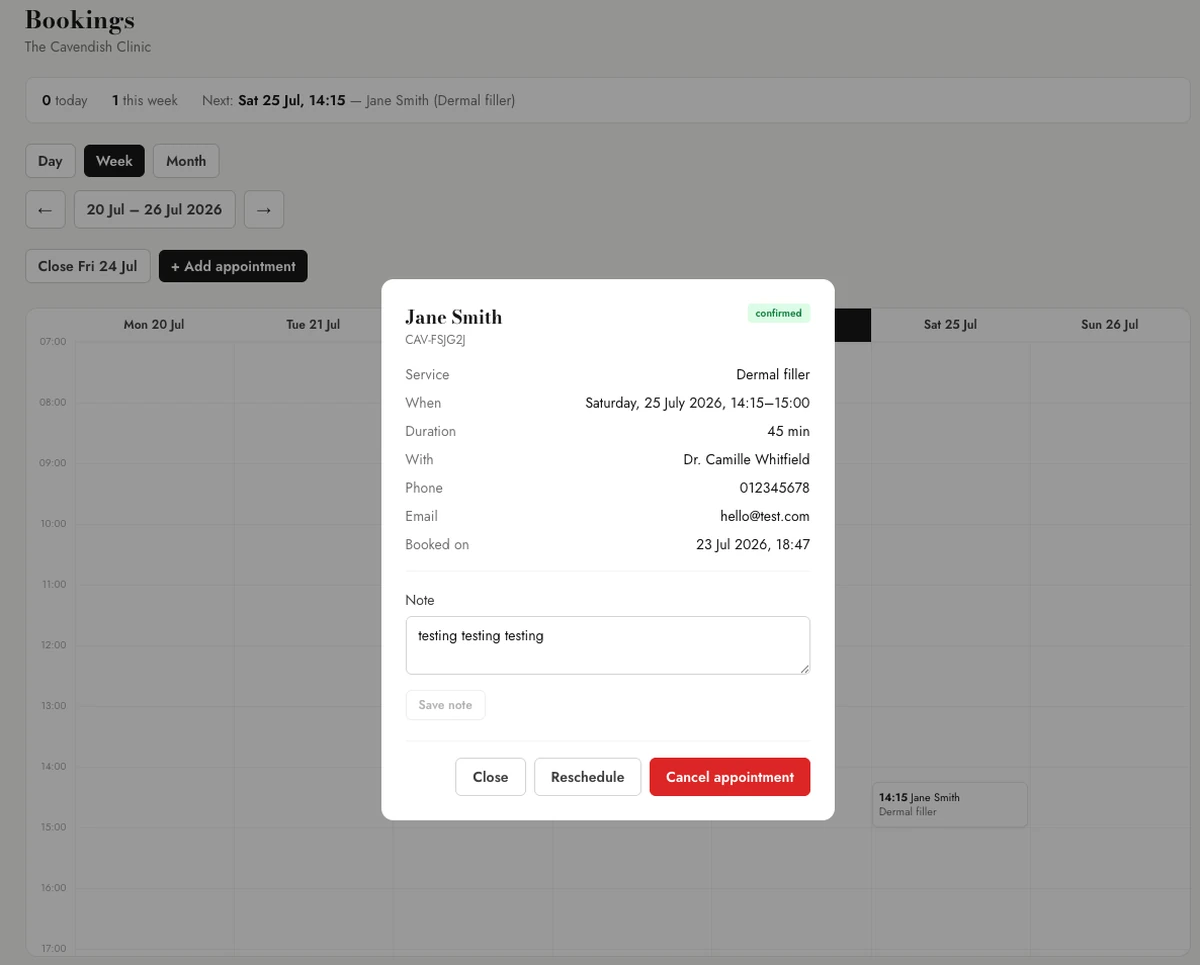Click the Dermal filler service value
1200x965 pixels.
point(773,374)
